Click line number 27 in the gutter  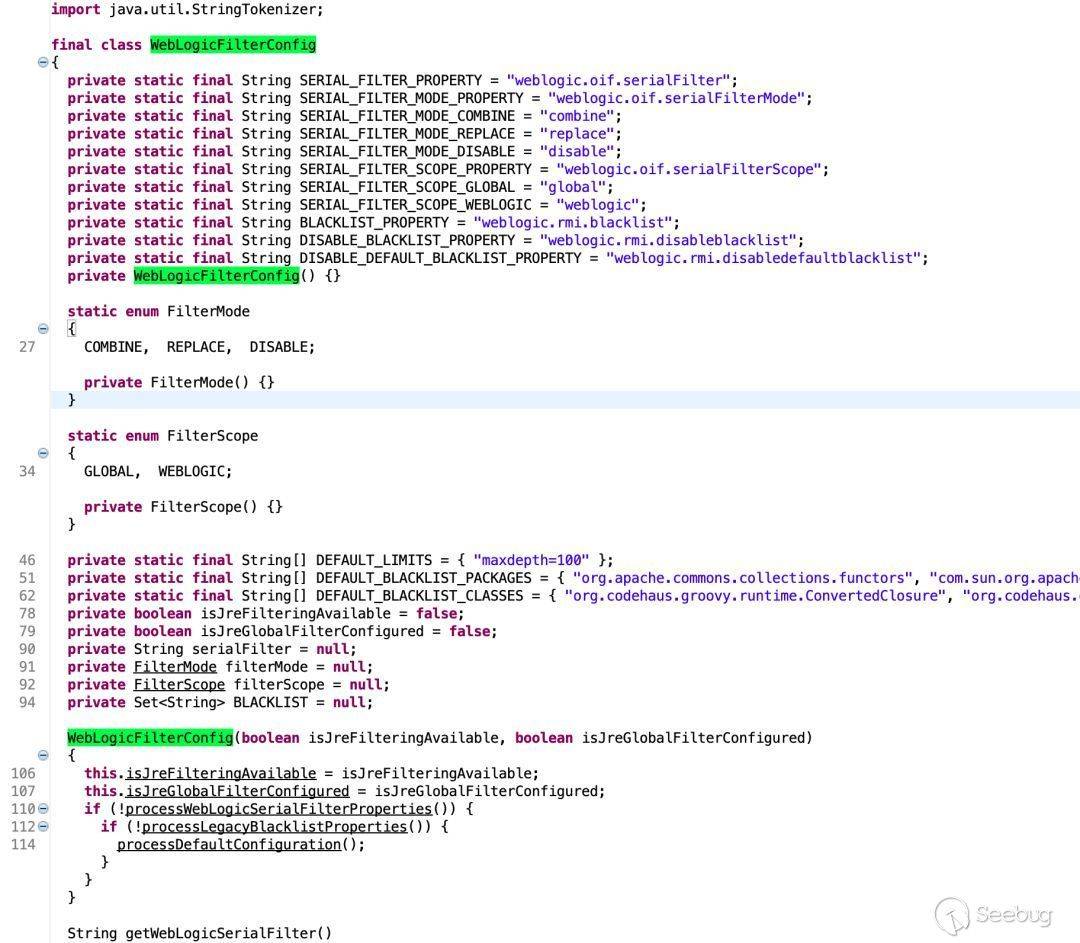27,346
